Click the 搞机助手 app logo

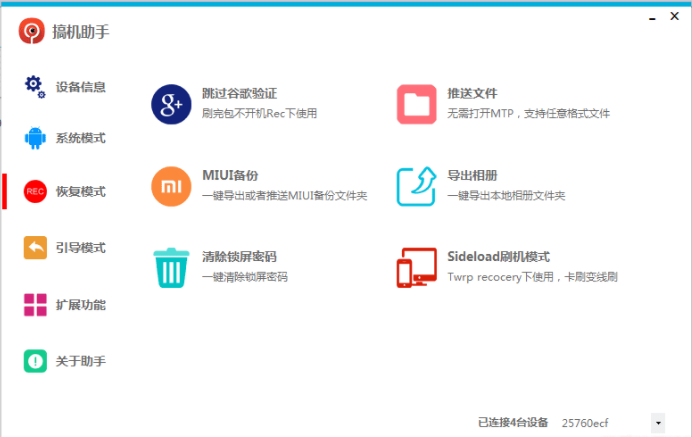coord(32,32)
